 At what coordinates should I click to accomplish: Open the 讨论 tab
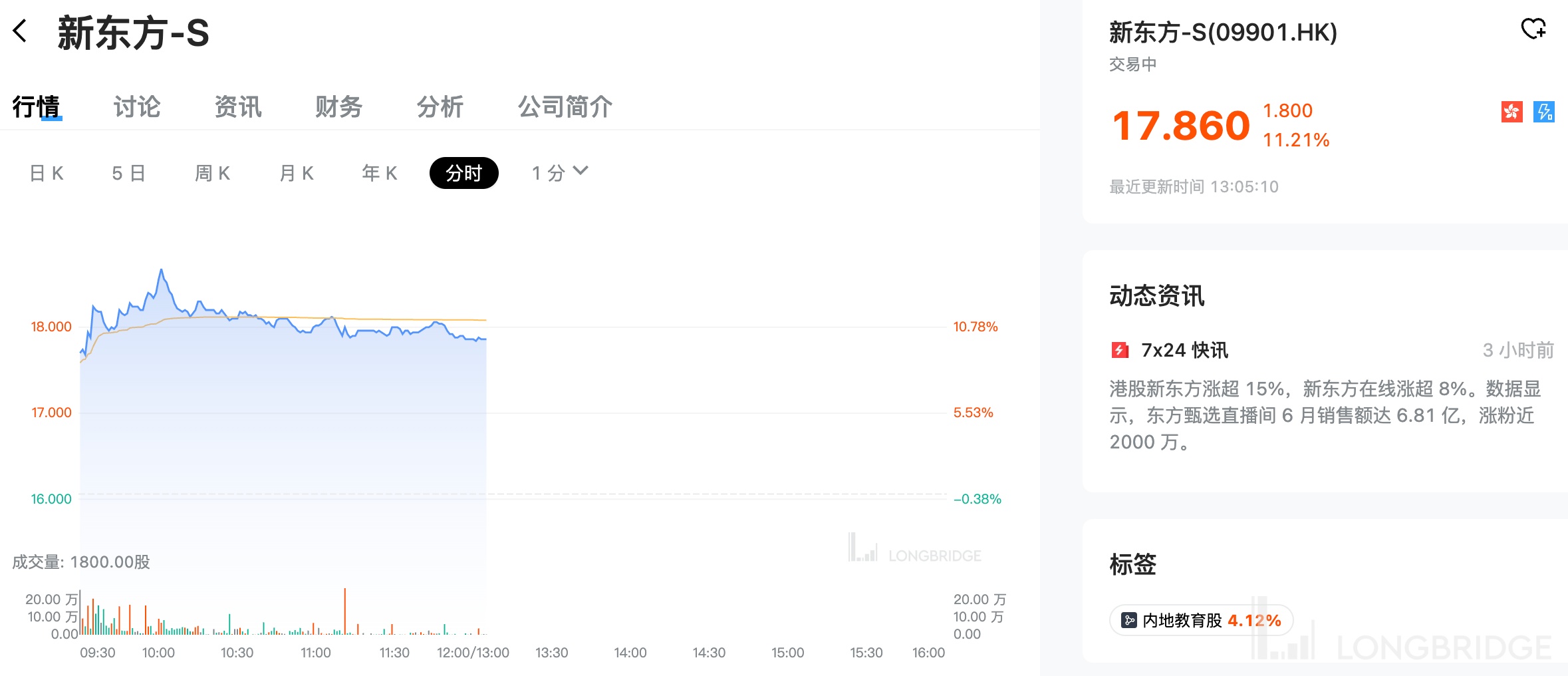(x=137, y=106)
